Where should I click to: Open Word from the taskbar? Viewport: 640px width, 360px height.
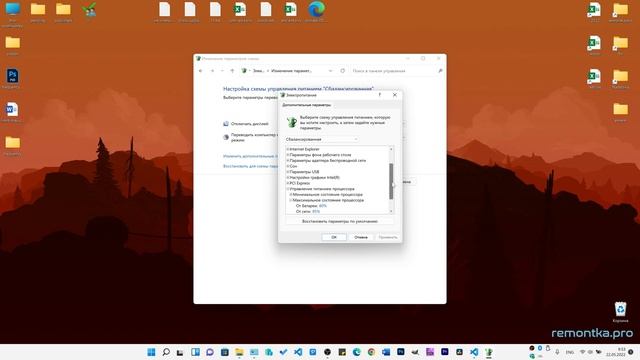click(386, 352)
